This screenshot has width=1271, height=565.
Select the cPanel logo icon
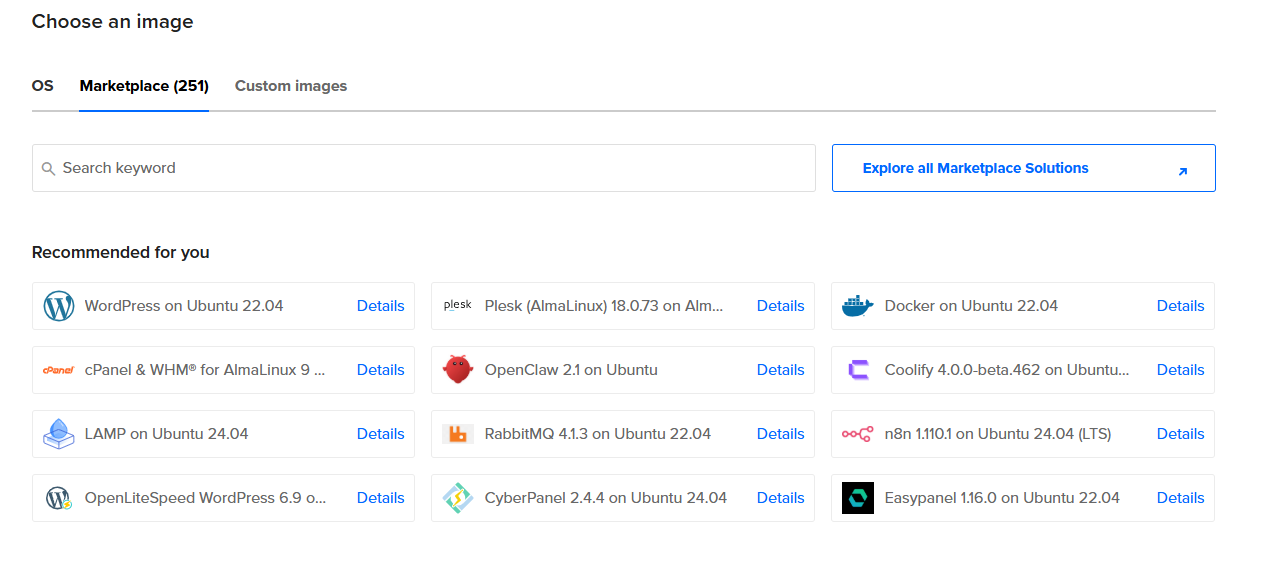59,370
